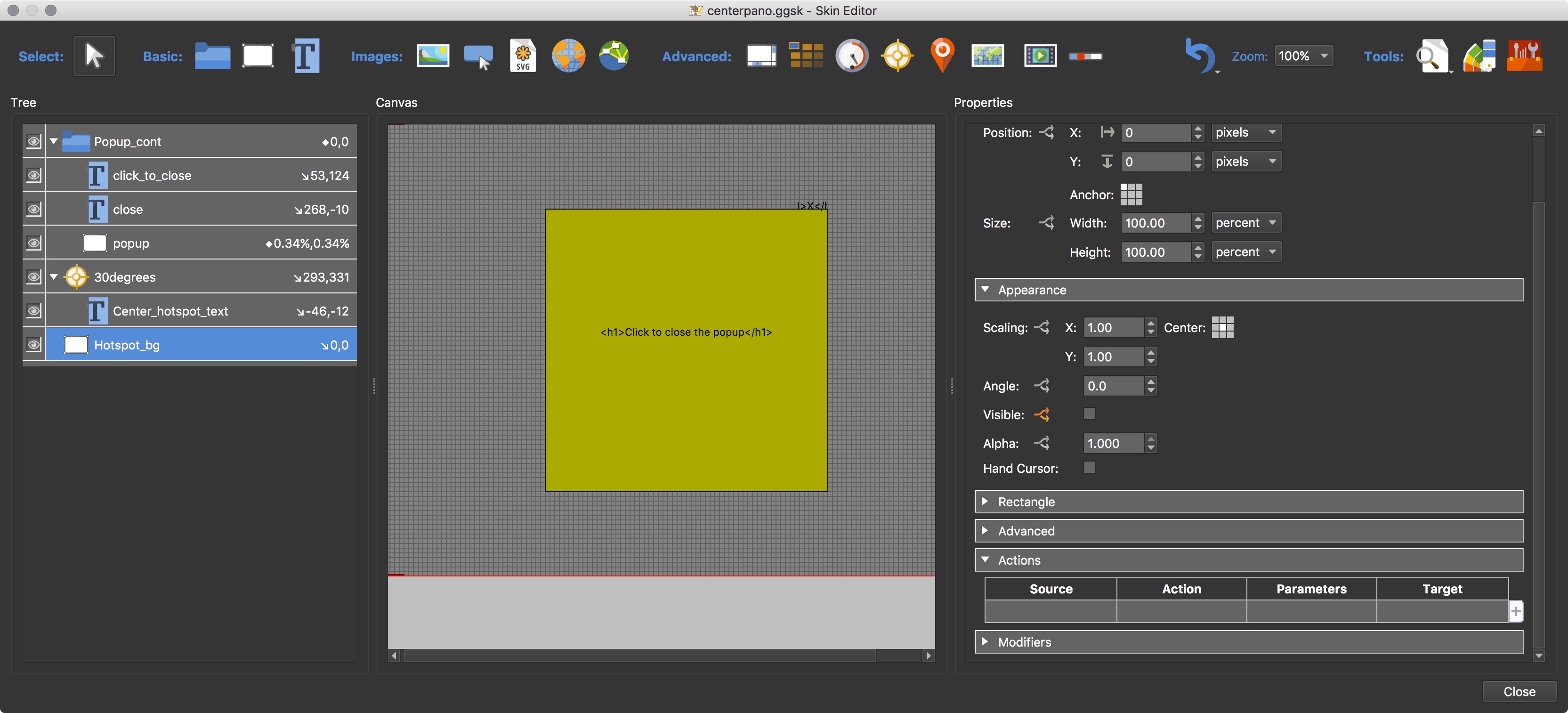
Task: Click the Alpha logic block icon
Action: pos(1042,443)
